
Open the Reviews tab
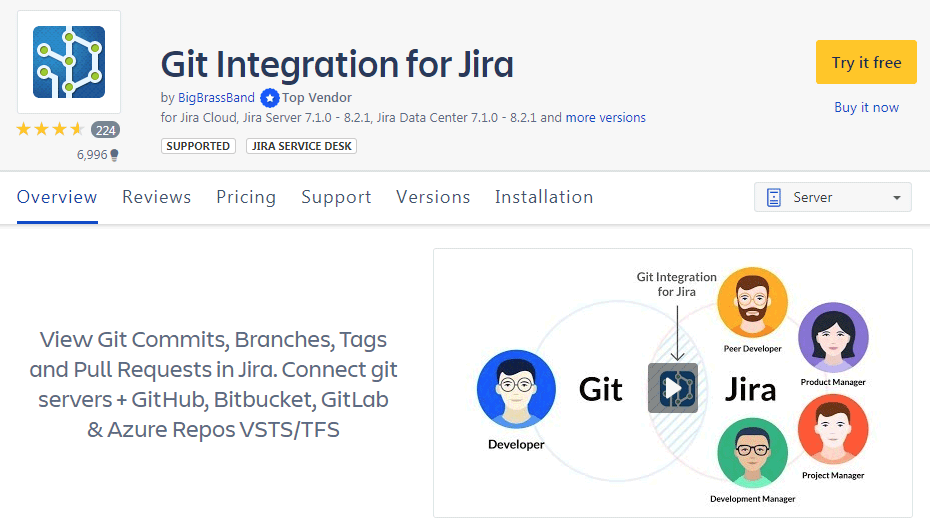click(x=157, y=197)
